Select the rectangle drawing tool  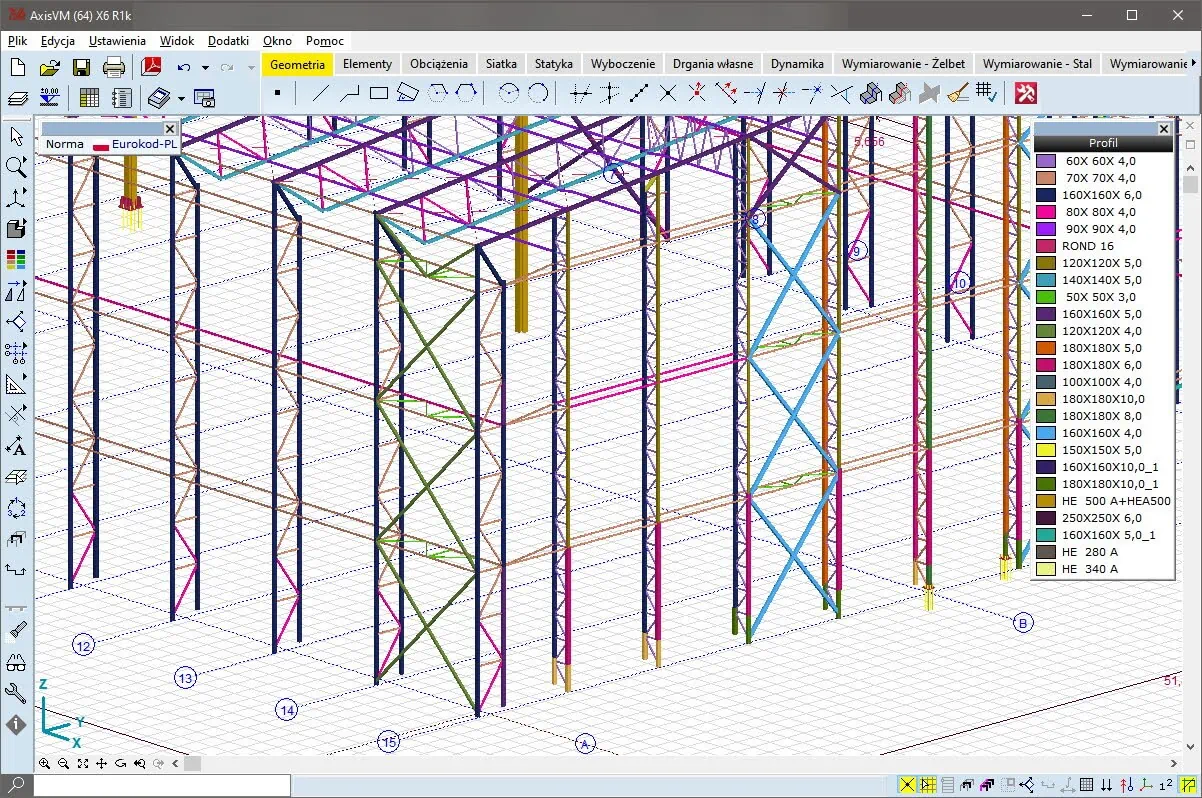pyautogui.click(x=378, y=94)
